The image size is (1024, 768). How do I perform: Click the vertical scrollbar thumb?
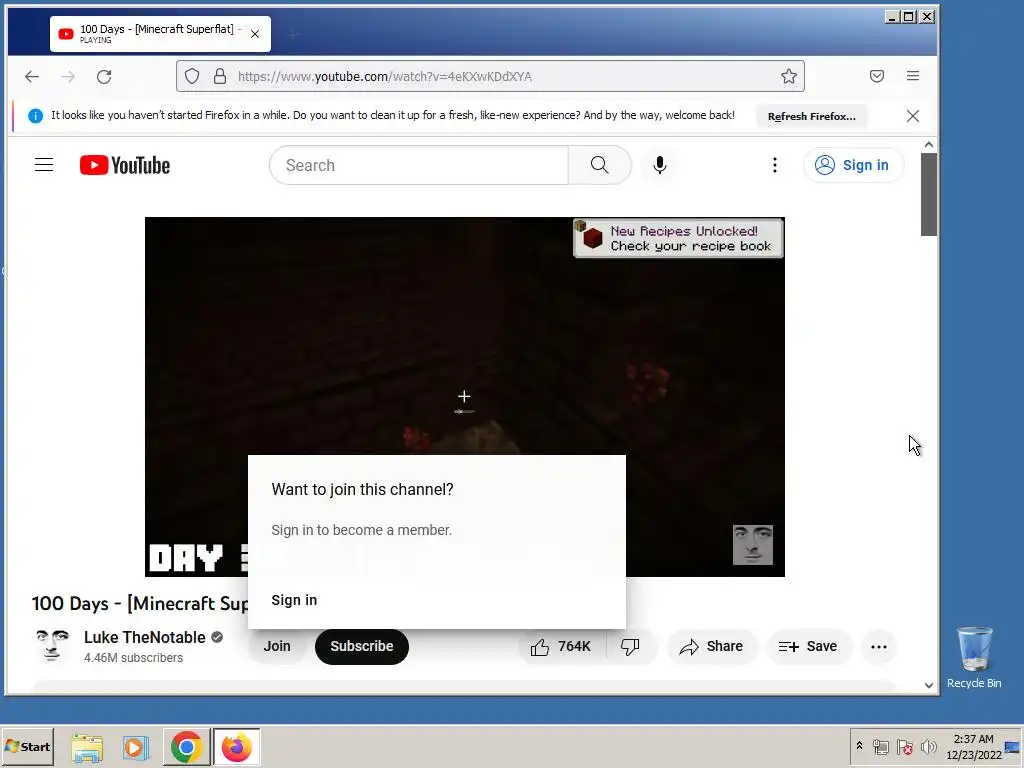(929, 194)
